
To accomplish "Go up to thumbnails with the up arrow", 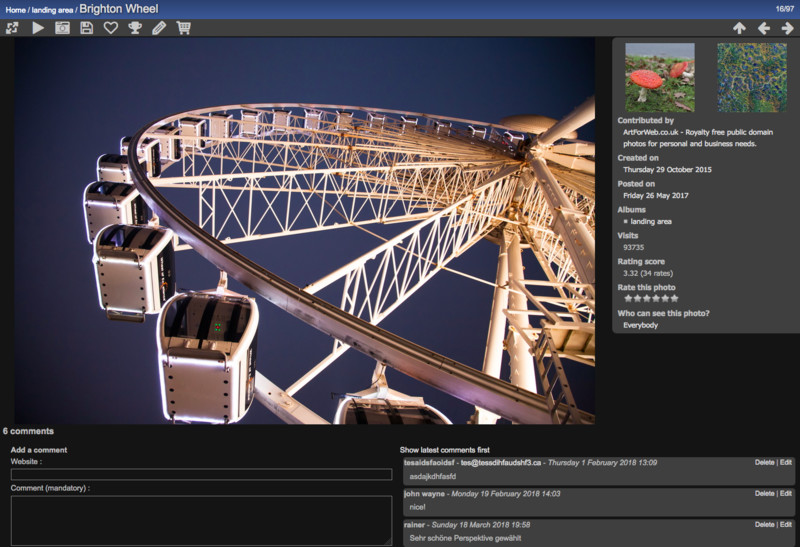I will coord(739,28).
